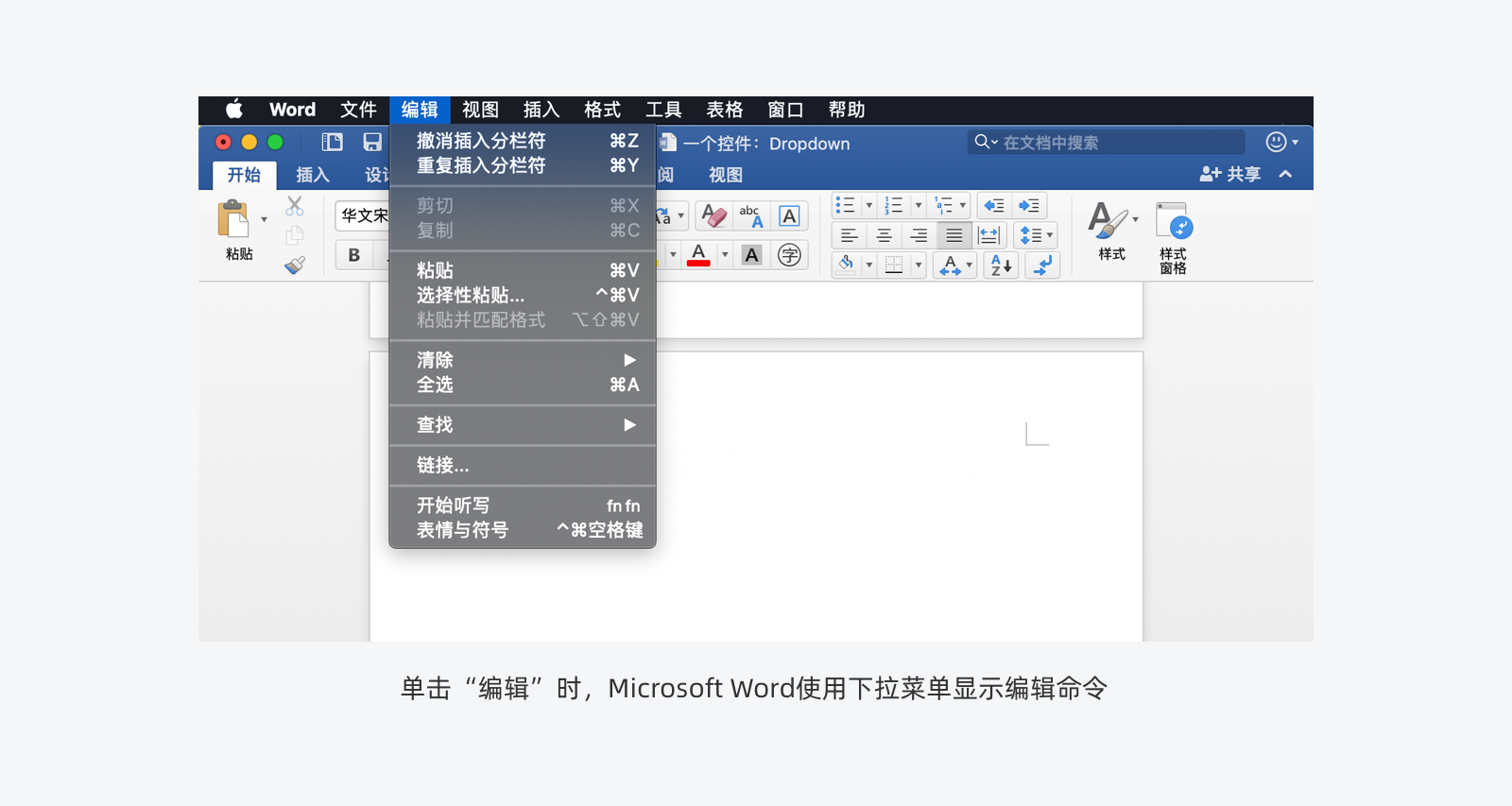1512x806 pixels.
Task: Open the numbered list dropdown arrow
Action: coord(918,205)
